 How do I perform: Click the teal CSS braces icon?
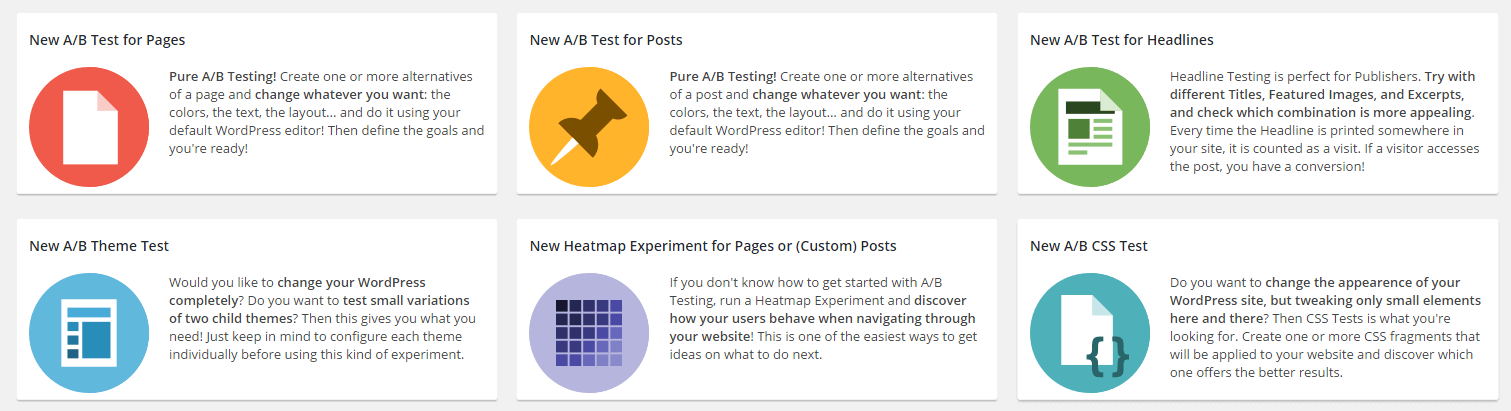[1090, 333]
